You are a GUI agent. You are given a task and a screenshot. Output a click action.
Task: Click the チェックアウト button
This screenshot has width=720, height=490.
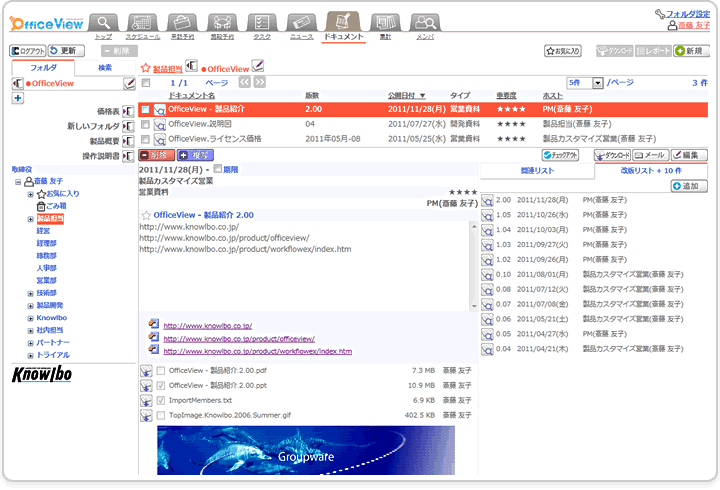pos(560,155)
